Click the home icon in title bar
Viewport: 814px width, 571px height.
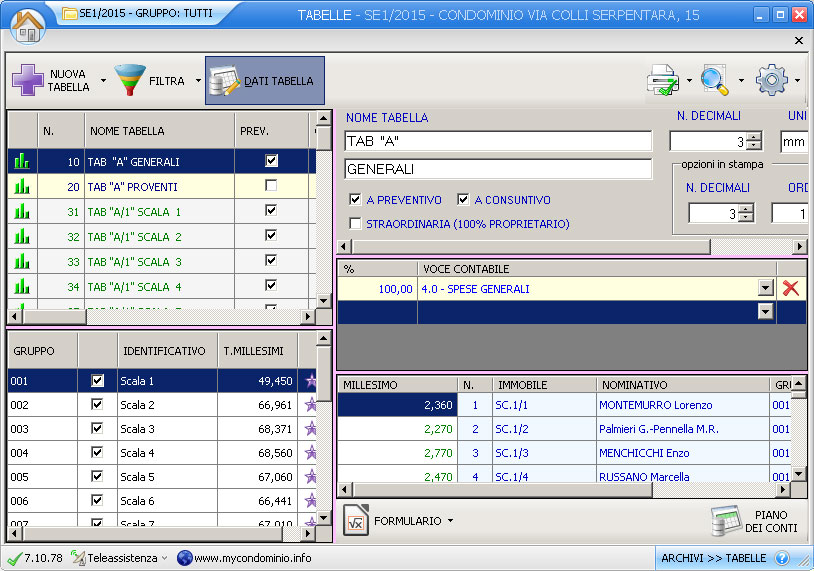point(28,23)
